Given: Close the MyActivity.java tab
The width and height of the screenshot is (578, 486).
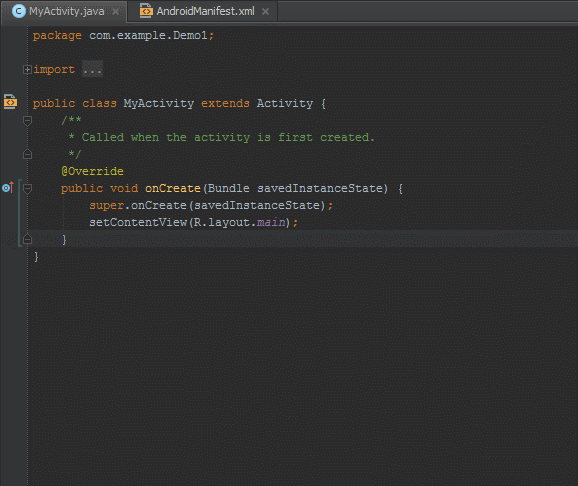Looking at the screenshot, I should pyautogui.click(x=115, y=12).
